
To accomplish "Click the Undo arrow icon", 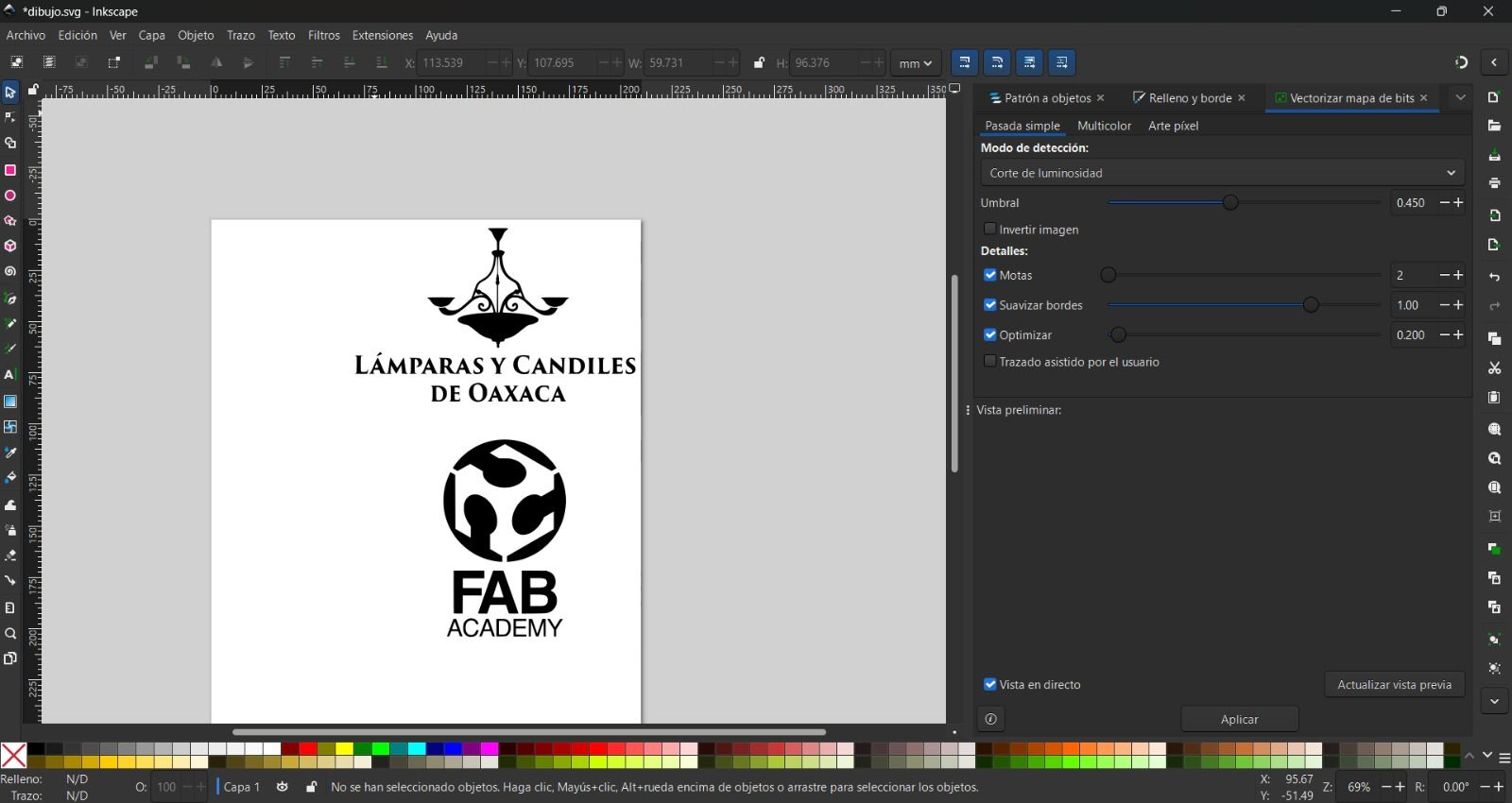I will 1494,277.
